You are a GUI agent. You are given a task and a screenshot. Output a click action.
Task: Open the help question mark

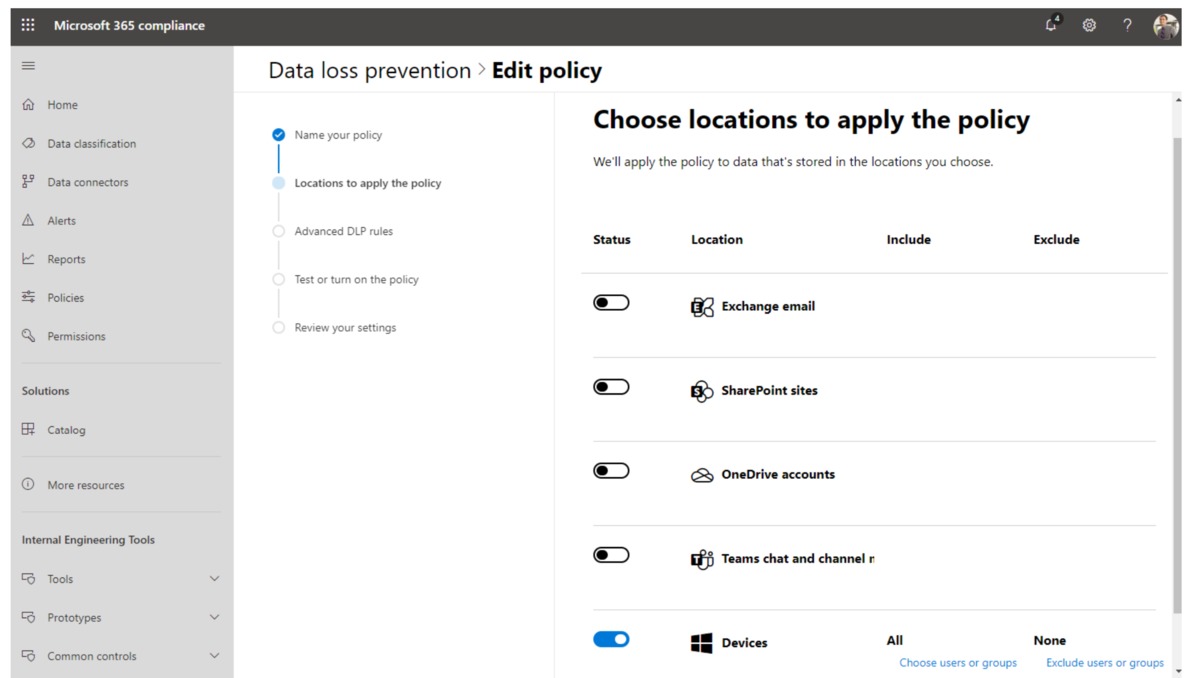pos(1127,26)
